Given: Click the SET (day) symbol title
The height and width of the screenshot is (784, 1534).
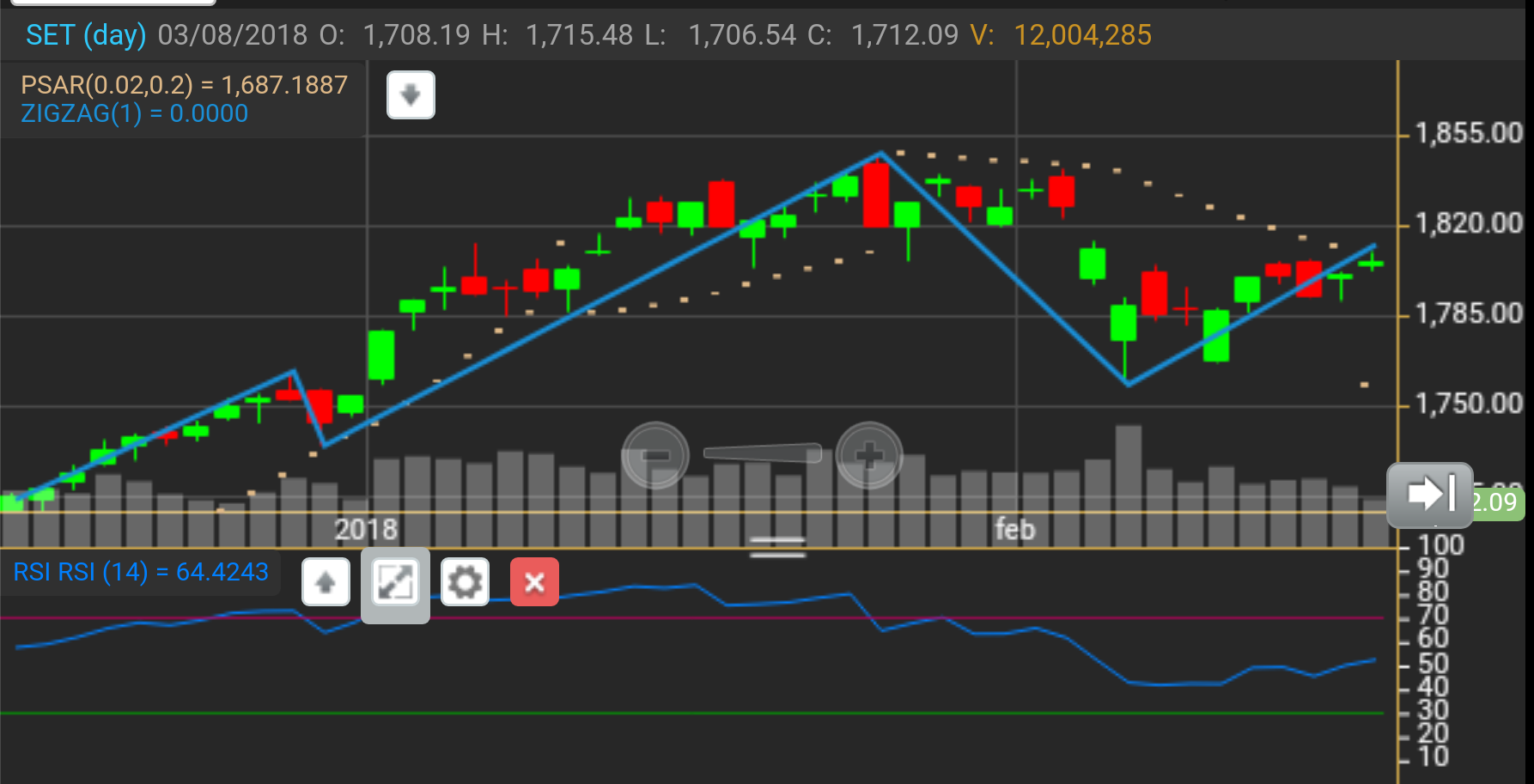Looking at the screenshot, I should [x=86, y=35].
